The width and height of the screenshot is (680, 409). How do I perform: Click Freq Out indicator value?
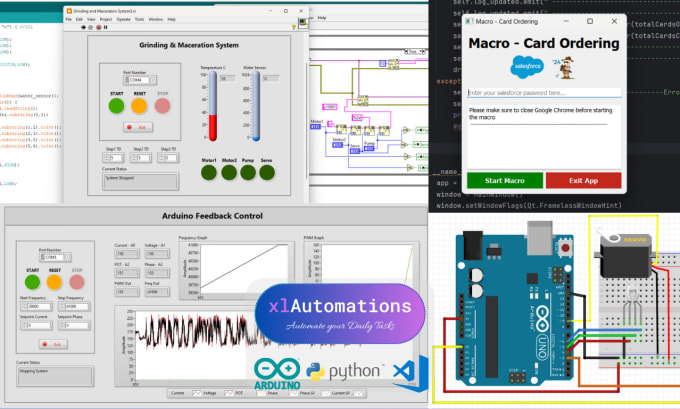click(157, 292)
